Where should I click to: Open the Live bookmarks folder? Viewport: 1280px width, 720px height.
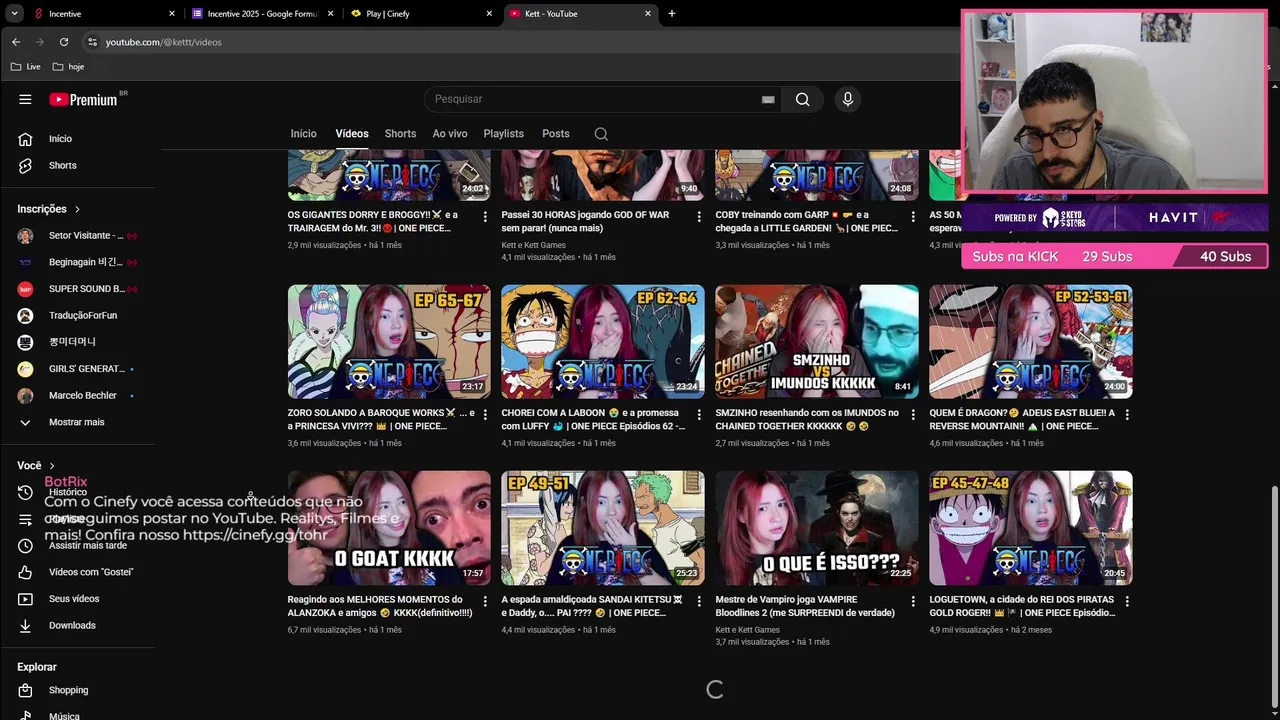pos(26,67)
